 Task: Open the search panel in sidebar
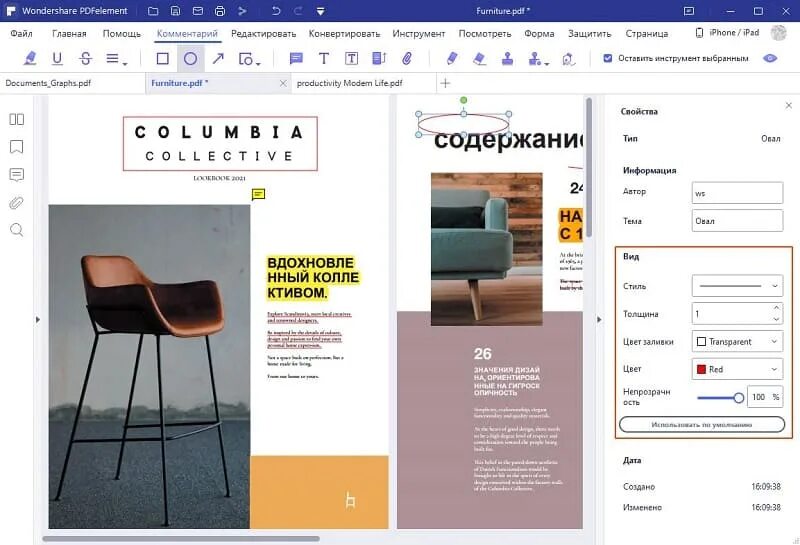(x=16, y=230)
